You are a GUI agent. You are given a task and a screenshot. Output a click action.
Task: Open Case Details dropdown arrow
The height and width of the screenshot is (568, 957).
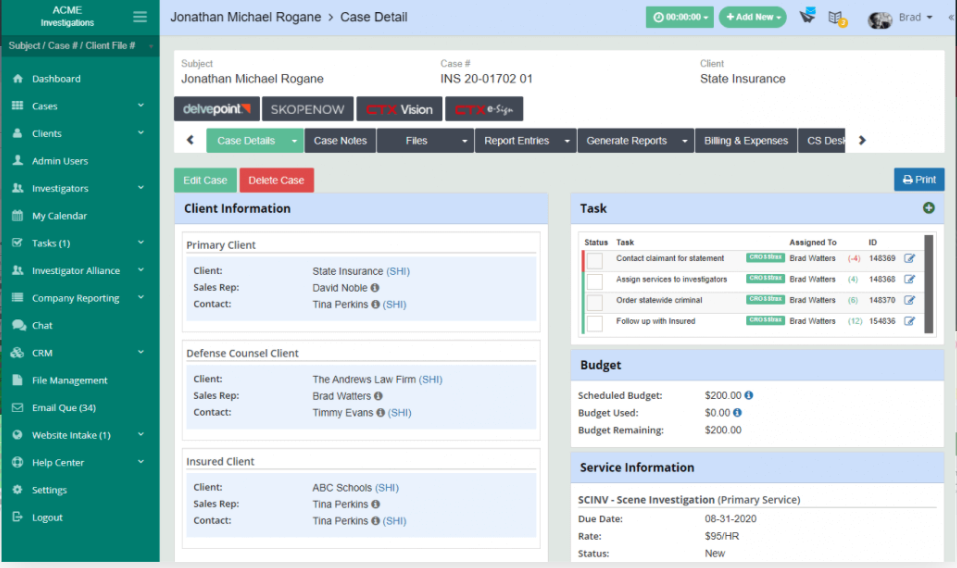click(x=294, y=141)
